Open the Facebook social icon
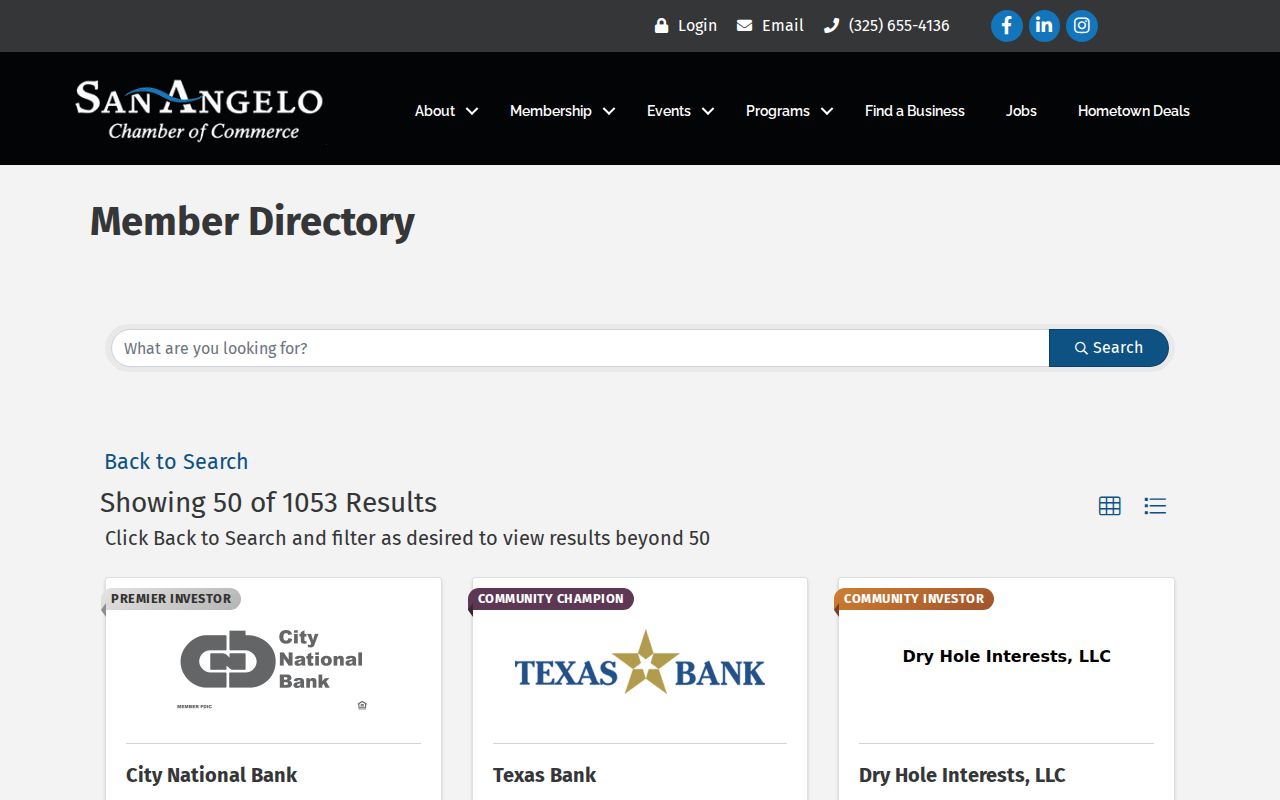 (1007, 26)
